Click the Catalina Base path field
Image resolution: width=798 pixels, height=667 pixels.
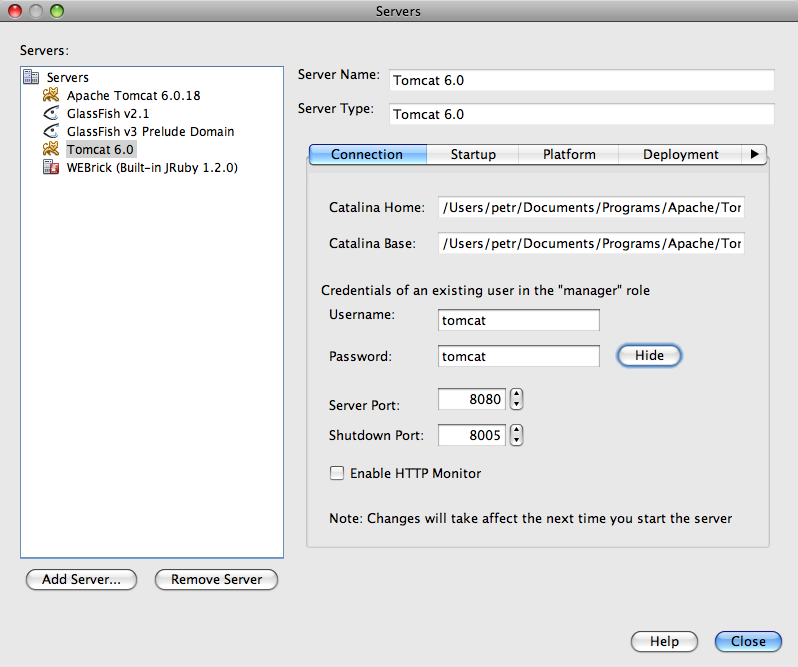[x=591, y=243]
